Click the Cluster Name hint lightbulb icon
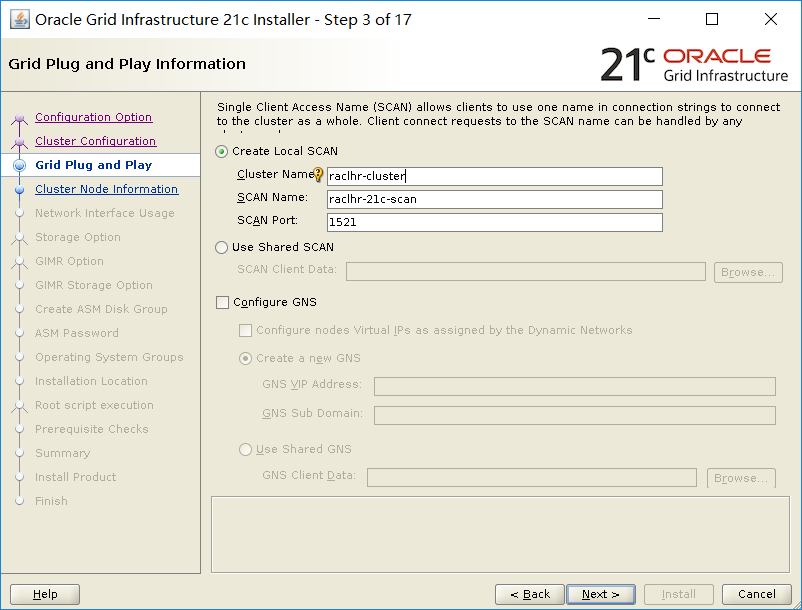Image resolution: width=802 pixels, height=610 pixels. click(318, 174)
